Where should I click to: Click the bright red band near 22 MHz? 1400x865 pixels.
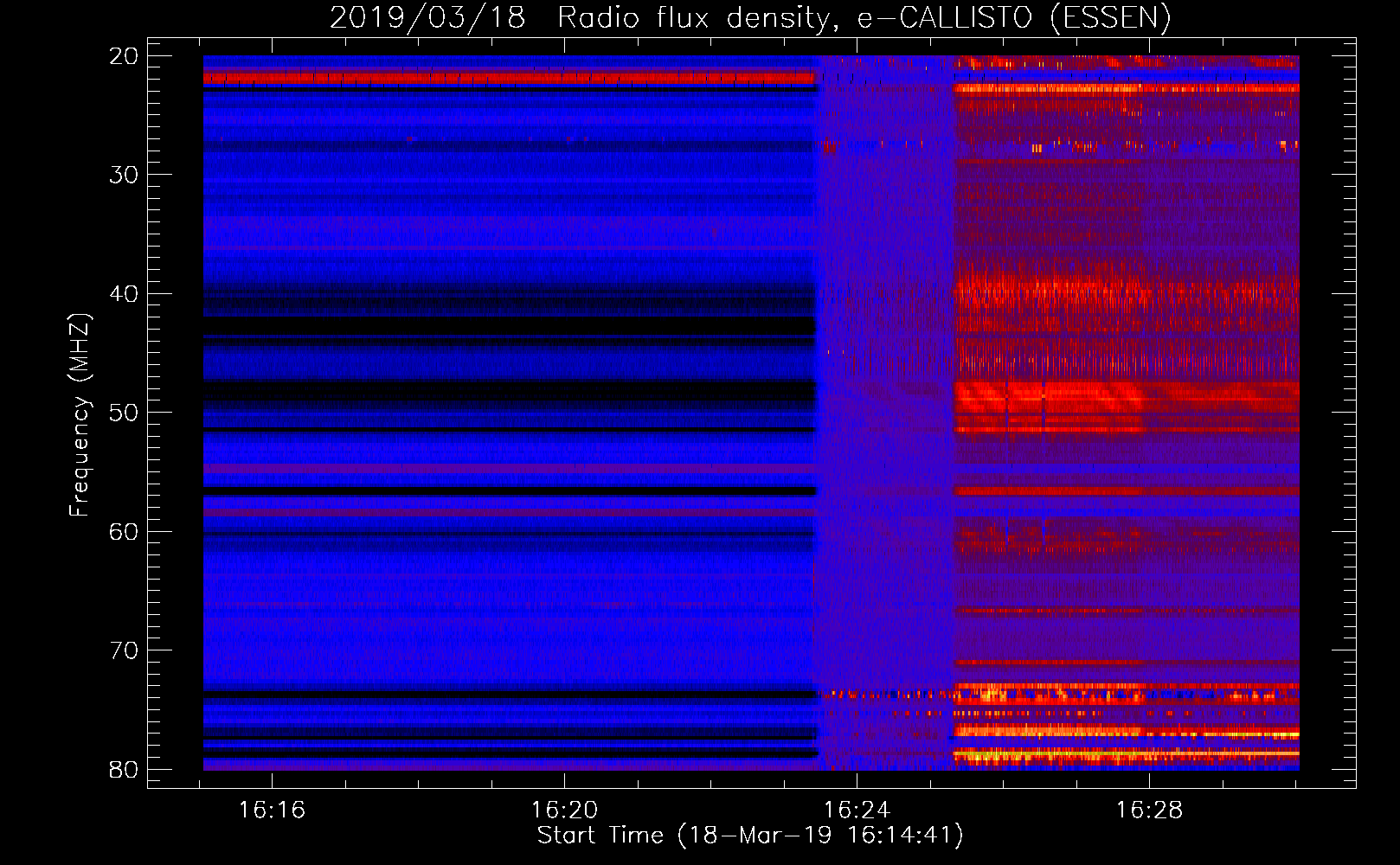pyautogui.click(x=511, y=79)
